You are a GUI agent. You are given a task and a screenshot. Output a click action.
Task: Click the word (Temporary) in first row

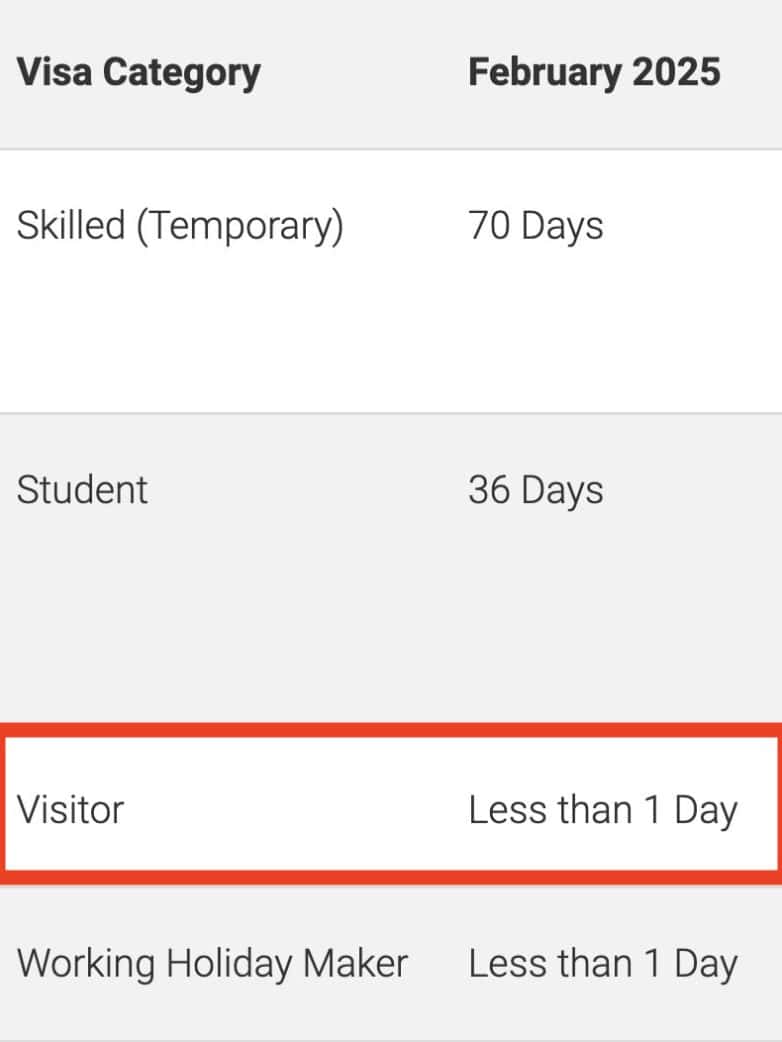240,228
